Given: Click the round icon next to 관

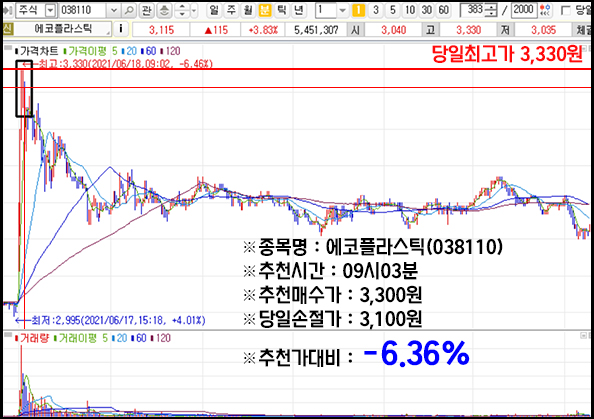Looking at the screenshot, I should pos(164,10).
